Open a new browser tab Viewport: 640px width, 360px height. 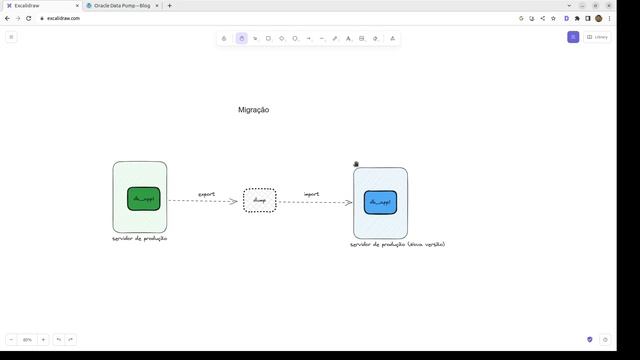pos(169,6)
